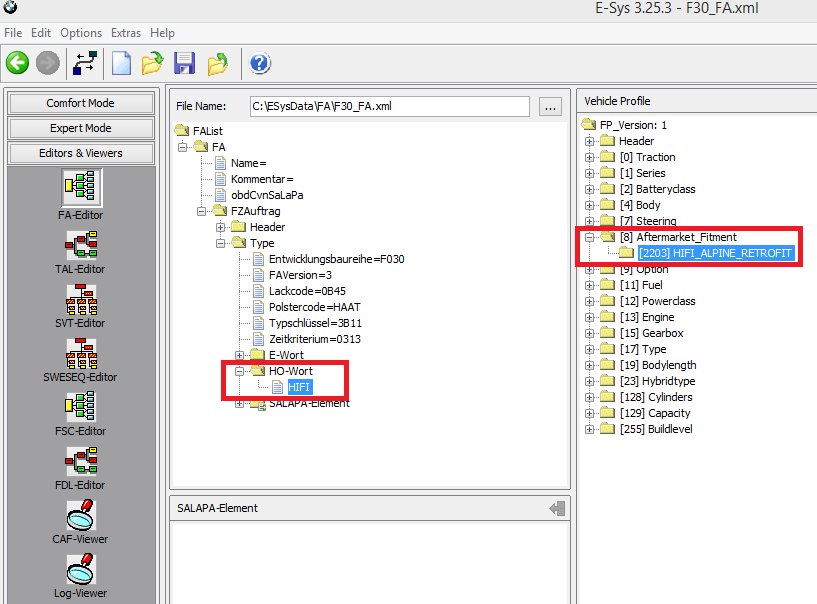The height and width of the screenshot is (604, 817).
Task: Click the grey forward arrow toolbar icon
Action: pos(47,64)
